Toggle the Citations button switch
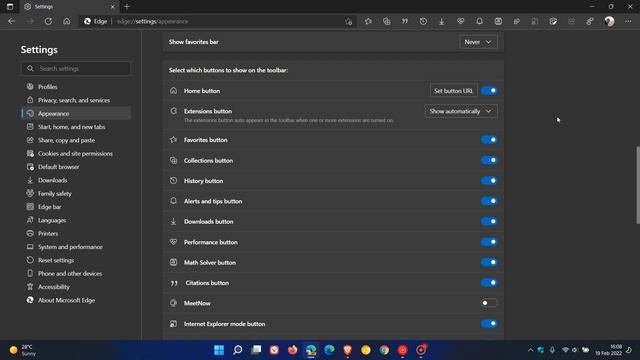 [489, 282]
